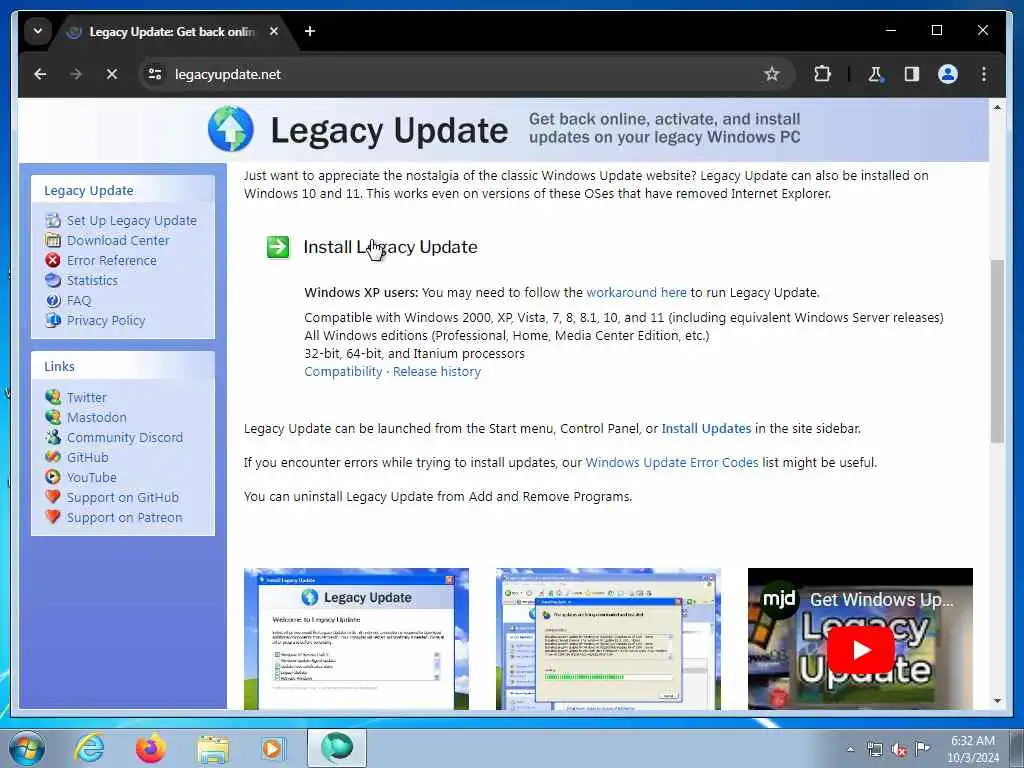Viewport: 1024px width, 768px height.
Task: Open the Action Center flag icon
Action: tap(921, 749)
